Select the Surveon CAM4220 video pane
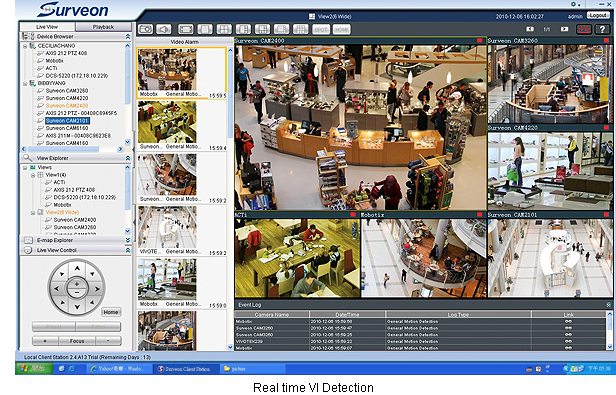Viewport: 616px width, 395px height. [550, 171]
